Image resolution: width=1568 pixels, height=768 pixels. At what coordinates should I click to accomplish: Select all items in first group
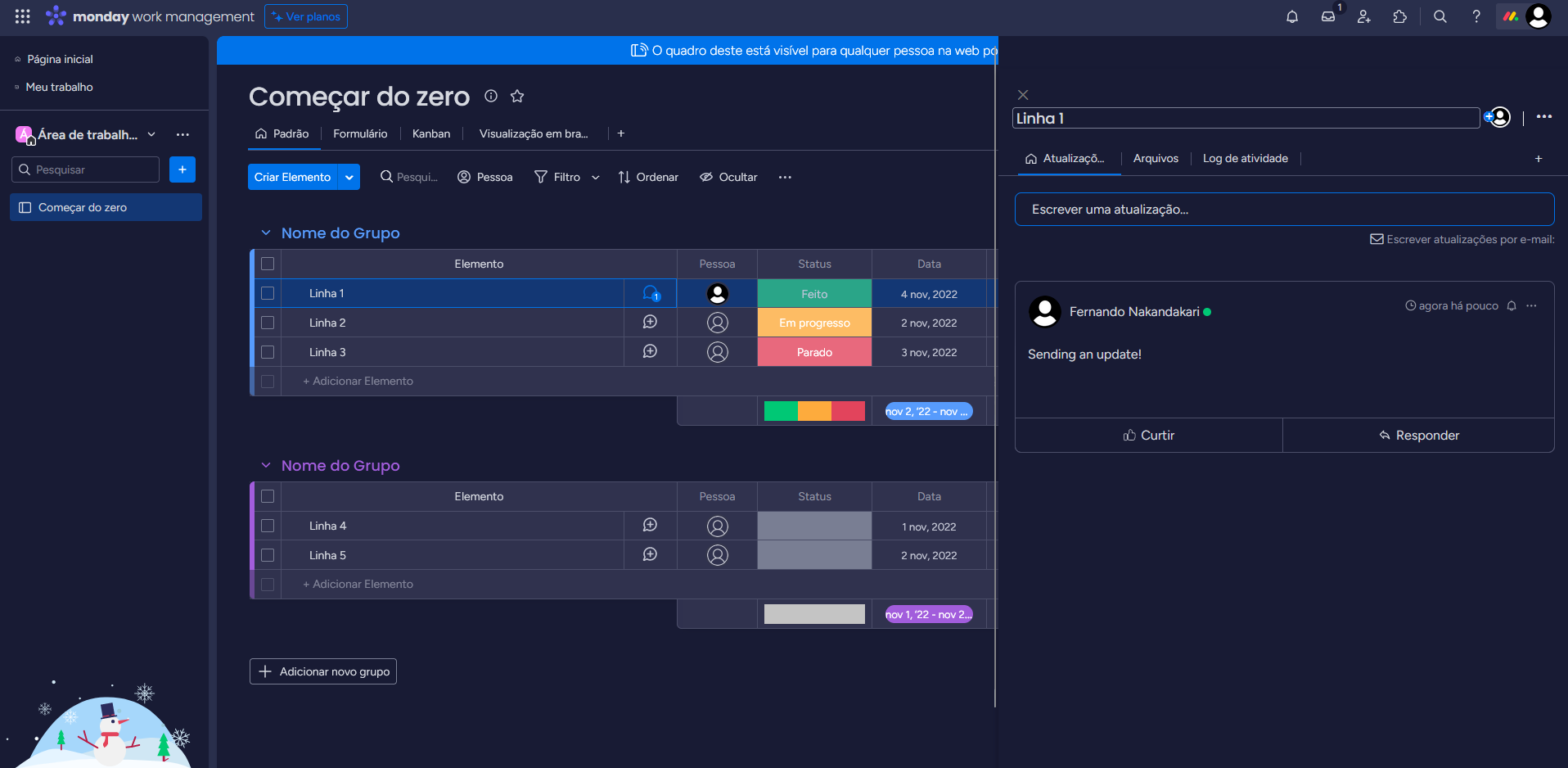[x=268, y=264]
